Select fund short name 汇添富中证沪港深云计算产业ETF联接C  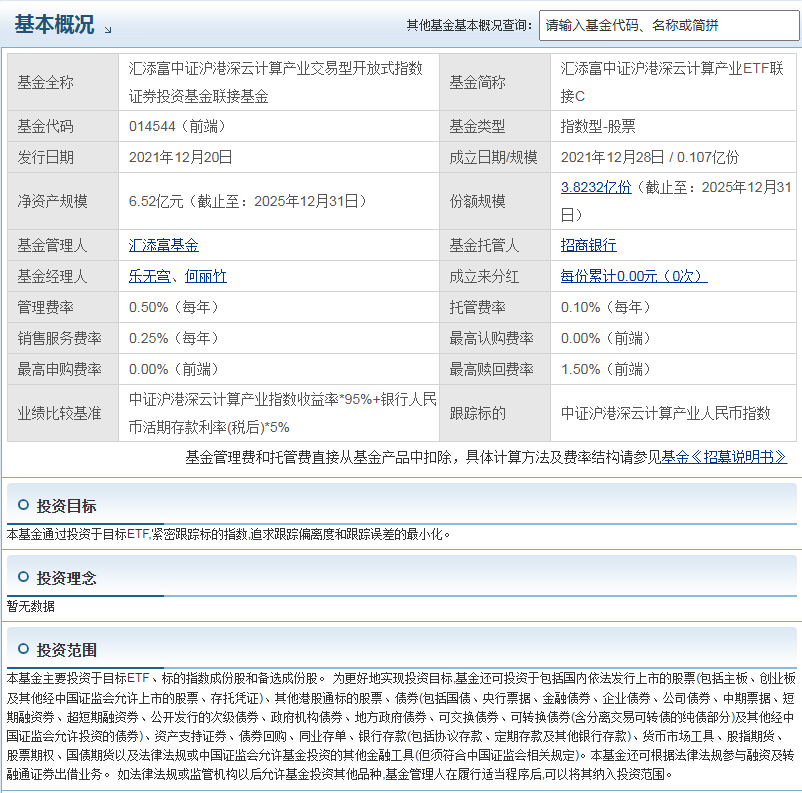click(x=672, y=82)
